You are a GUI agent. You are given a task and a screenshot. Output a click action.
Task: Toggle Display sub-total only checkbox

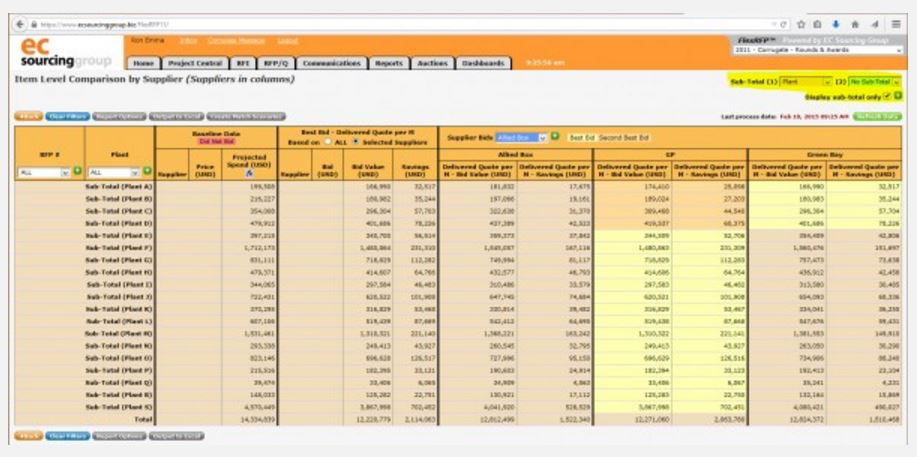tap(888, 96)
